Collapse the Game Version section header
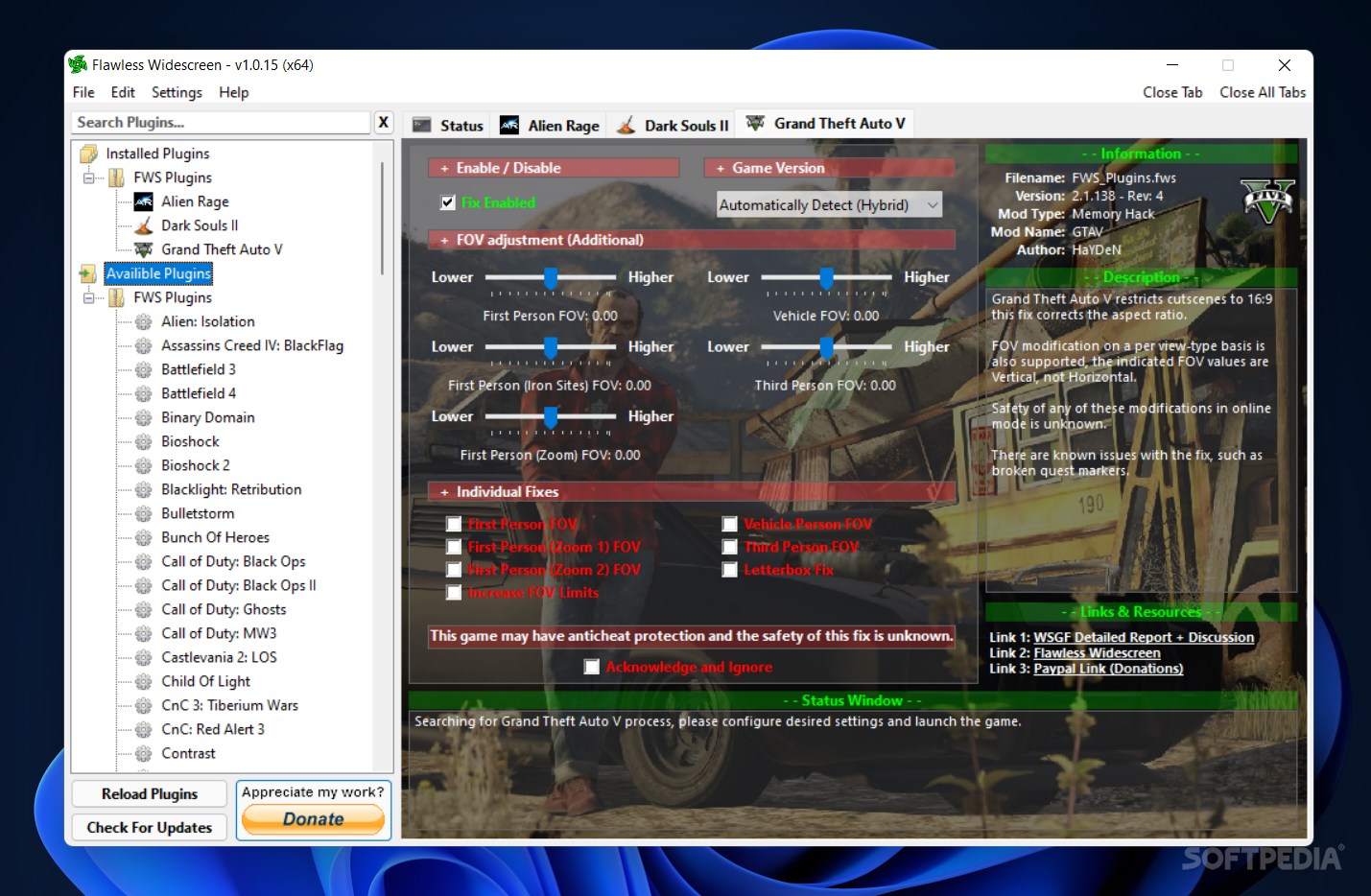 click(x=829, y=168)
